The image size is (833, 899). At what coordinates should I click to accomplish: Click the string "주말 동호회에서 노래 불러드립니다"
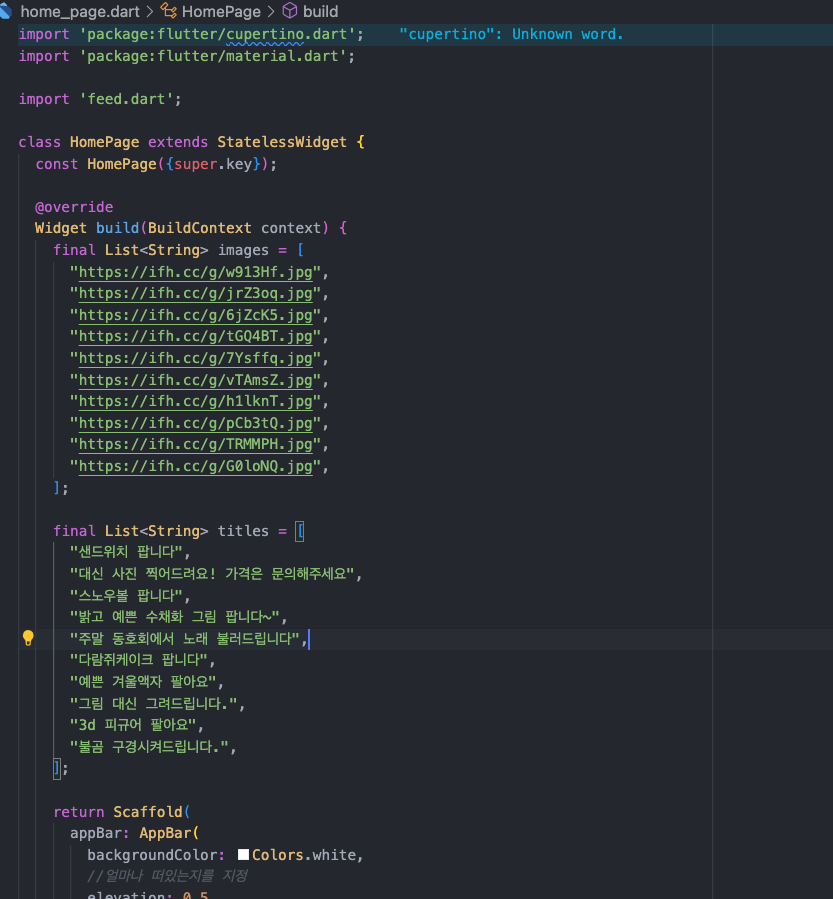(x=185, y=639)
